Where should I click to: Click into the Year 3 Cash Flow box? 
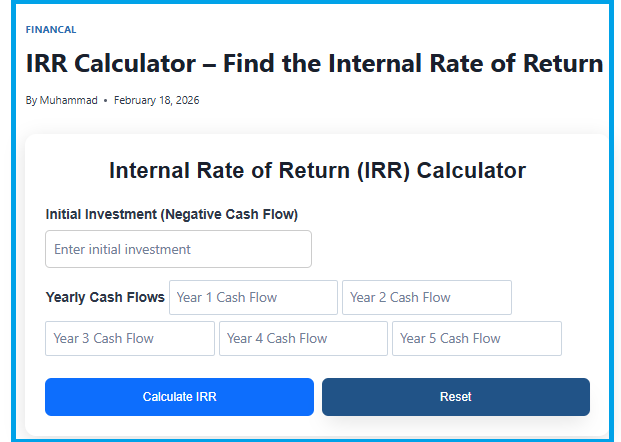click(129, 338)
